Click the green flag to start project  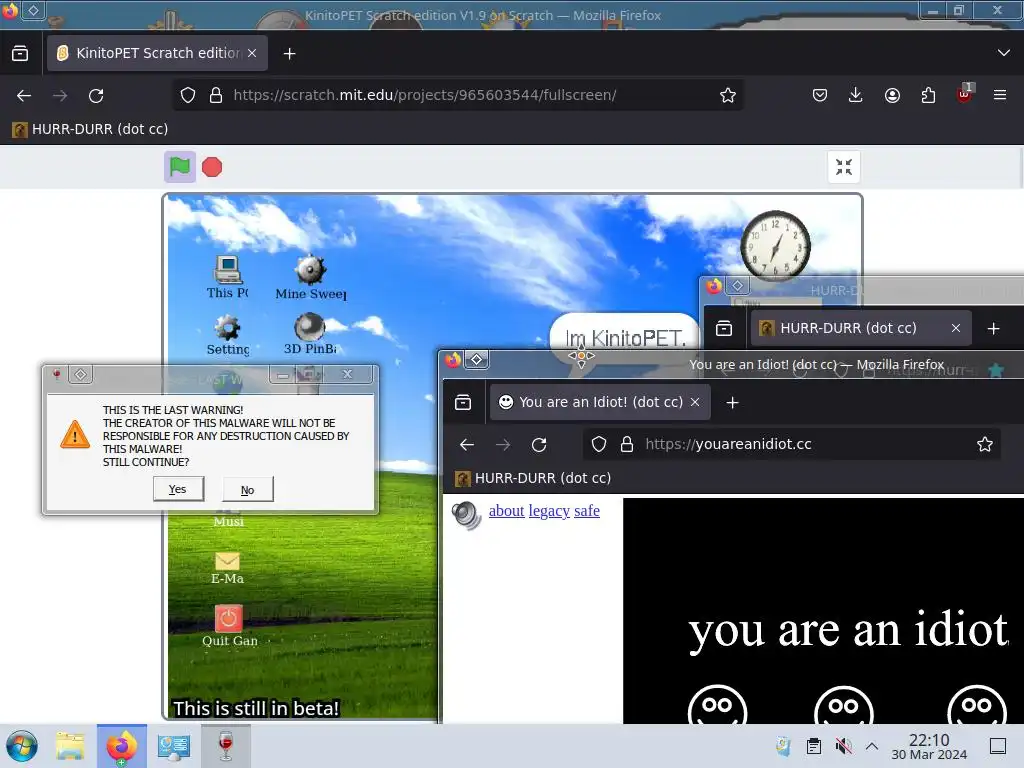pos(180,167)
